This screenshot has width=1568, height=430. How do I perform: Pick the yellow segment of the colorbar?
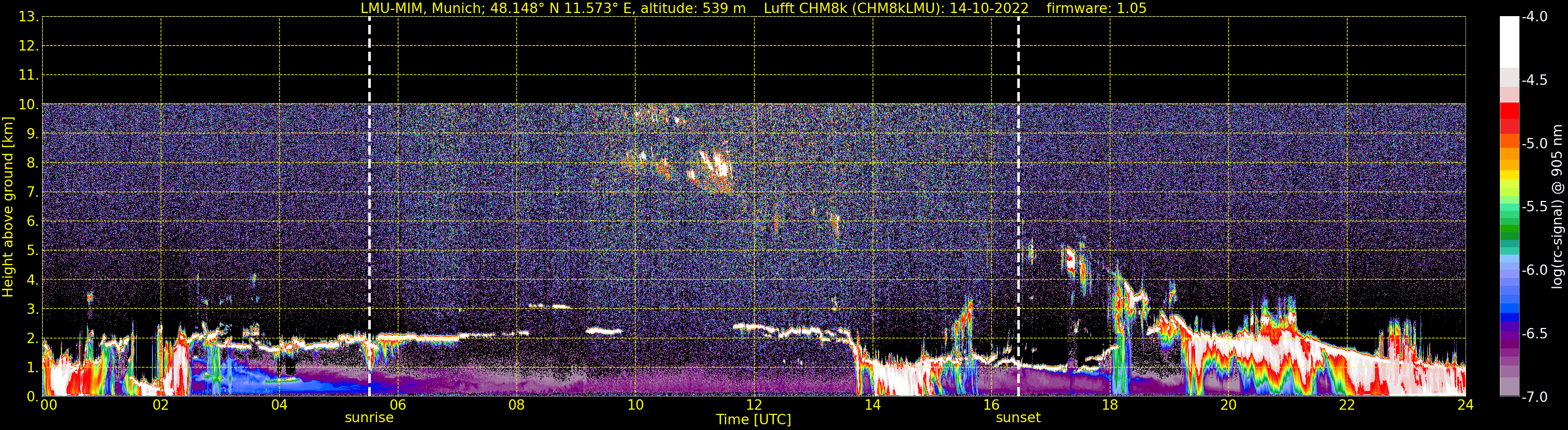coord(1509,175)
